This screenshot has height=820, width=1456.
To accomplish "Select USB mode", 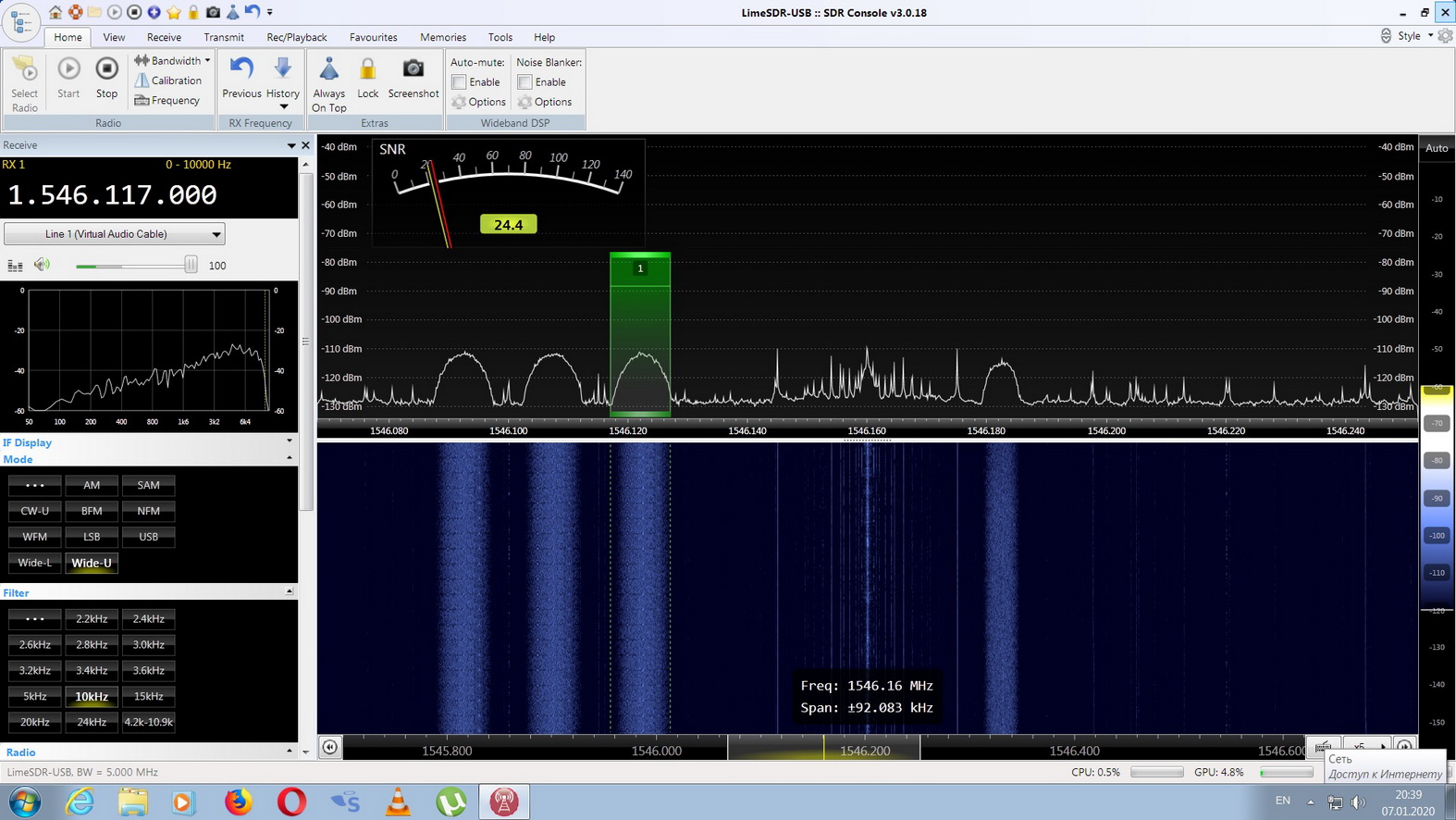I will click(148, 537).
